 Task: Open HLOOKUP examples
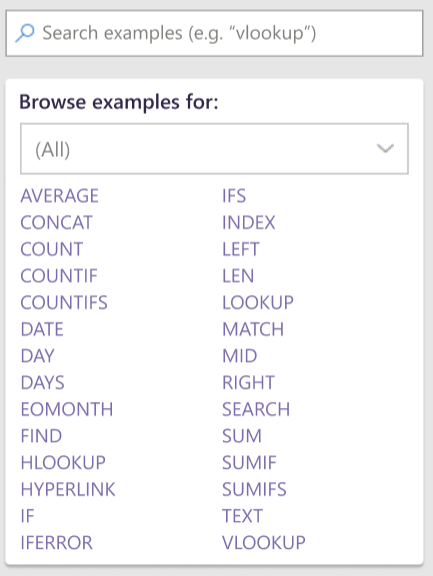(63, 462)
